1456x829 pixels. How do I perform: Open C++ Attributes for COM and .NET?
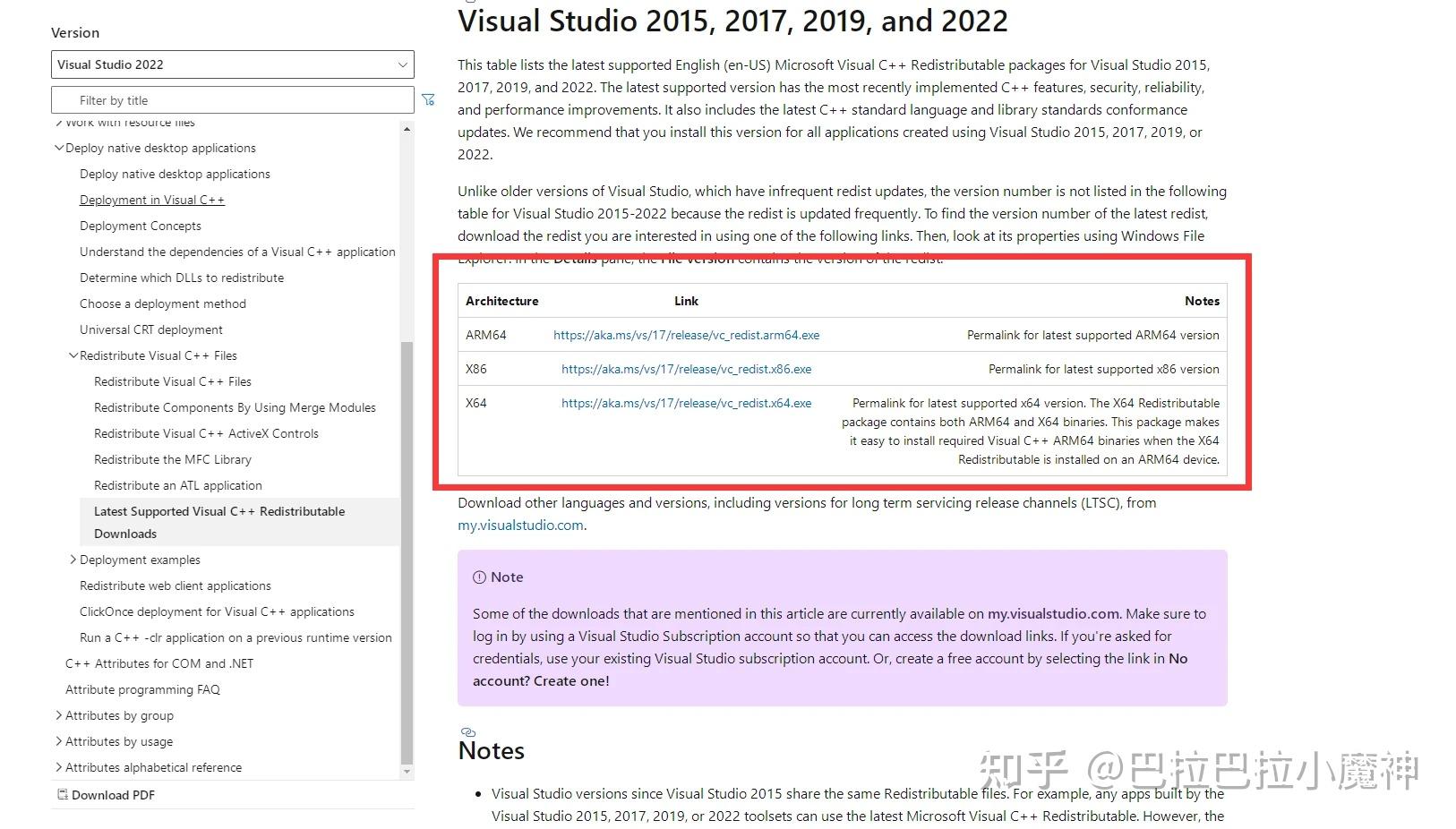(159, 663)
